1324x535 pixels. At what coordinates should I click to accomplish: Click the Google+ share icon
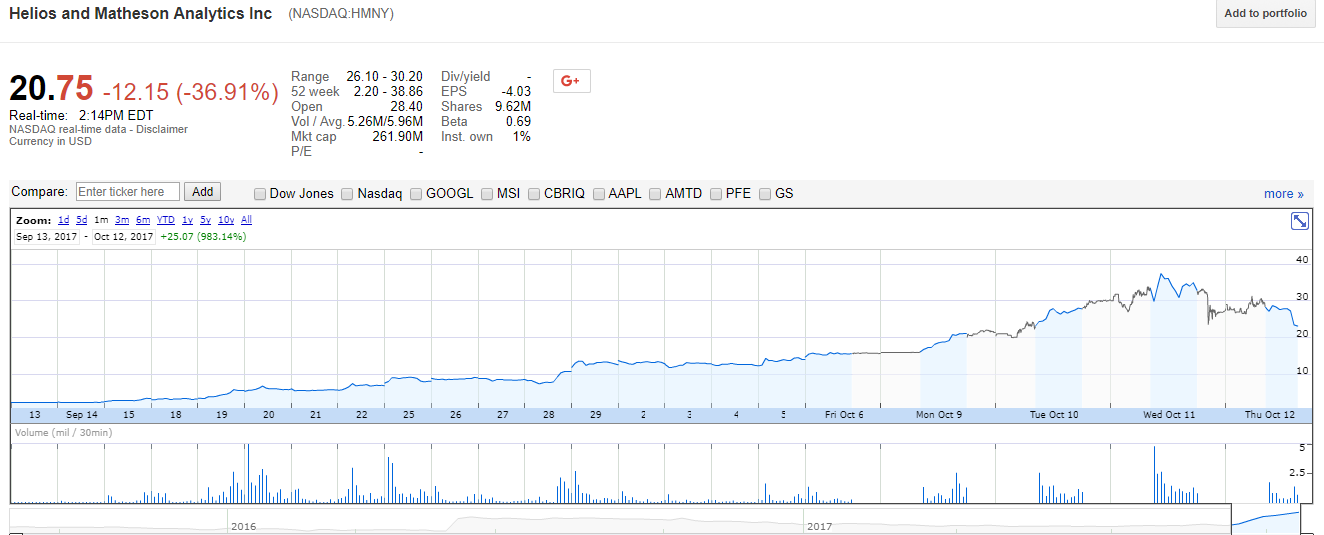click(571, 81)
